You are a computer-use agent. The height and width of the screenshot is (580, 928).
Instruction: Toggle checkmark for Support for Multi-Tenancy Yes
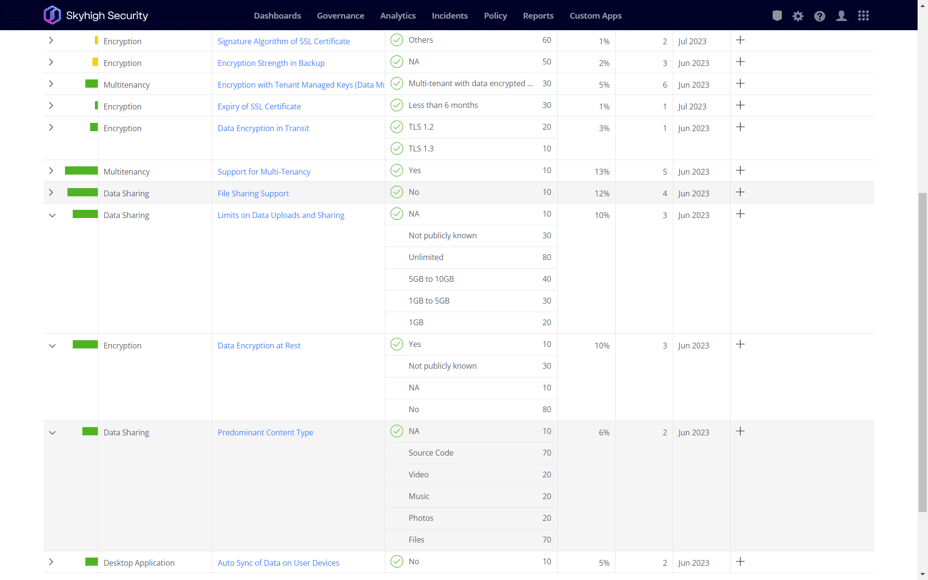point(397,171)
